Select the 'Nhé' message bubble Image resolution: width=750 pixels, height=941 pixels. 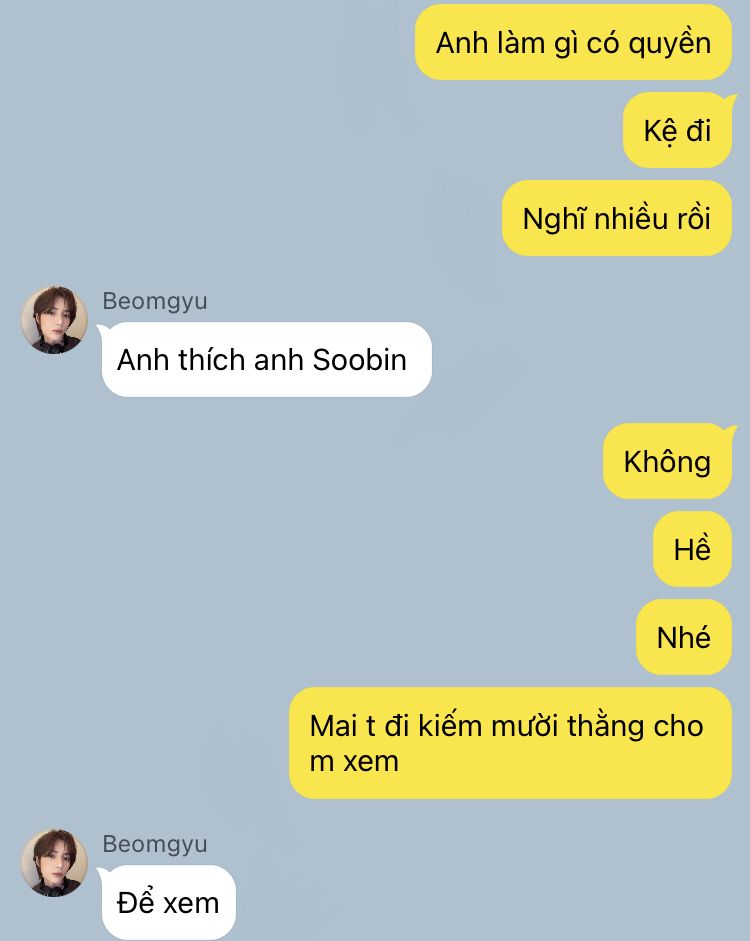tap(684, 637)
